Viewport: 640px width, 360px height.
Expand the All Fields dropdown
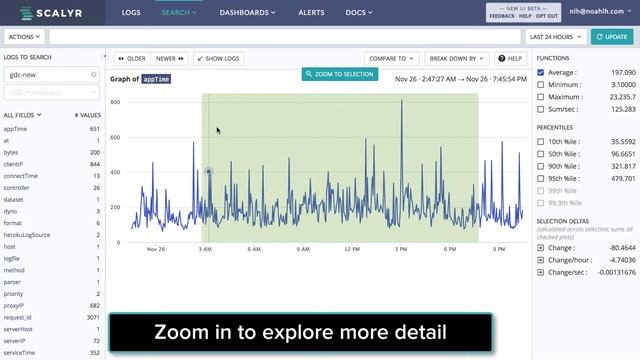click(x=22, y=115)
